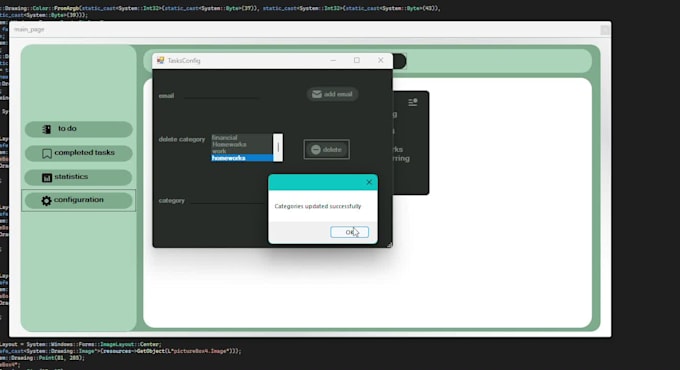The width and height of the screenshot is (680, 370).
Task: Click the configuration gear icon
Action: point(46,200)
